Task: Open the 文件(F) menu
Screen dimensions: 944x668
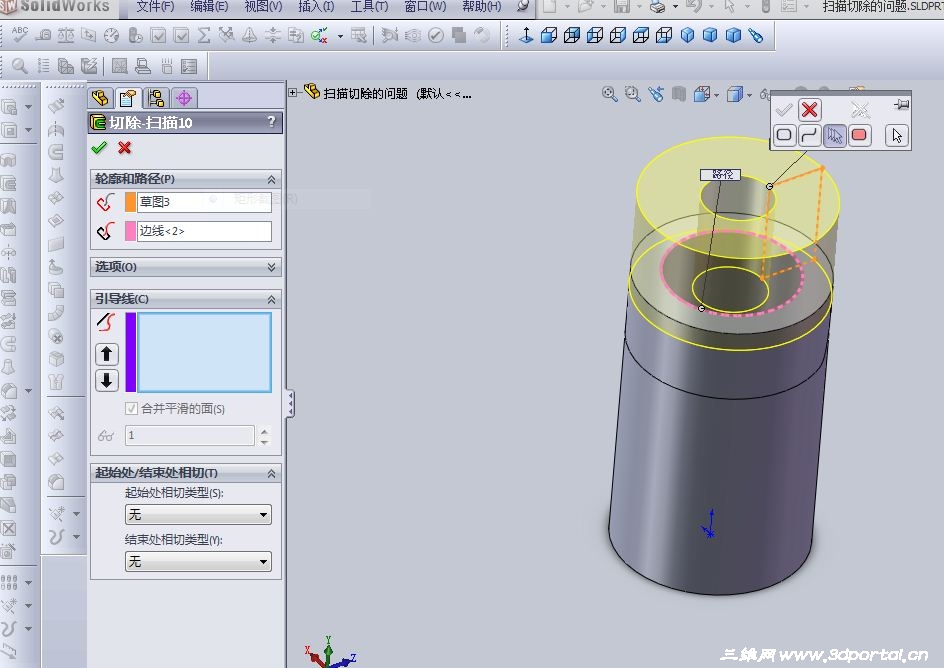Action: (x=155, y=7)
